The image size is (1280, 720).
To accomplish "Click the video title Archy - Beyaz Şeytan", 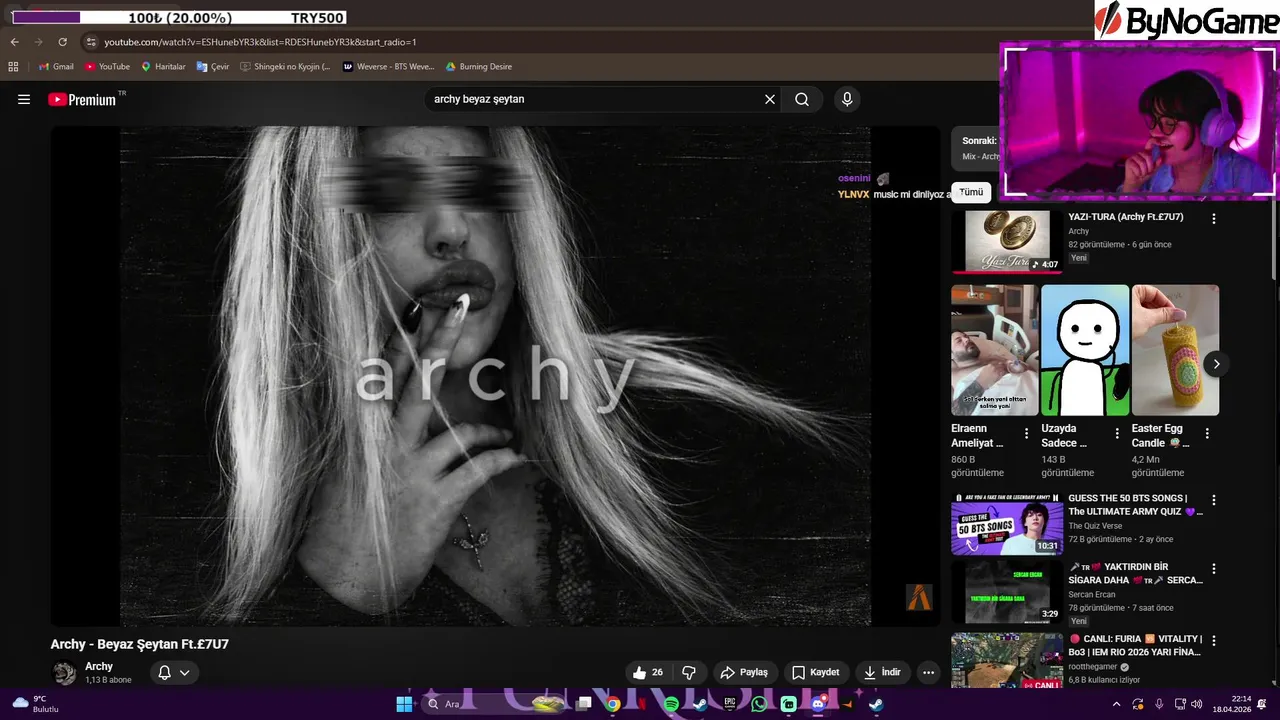I will [140, 644].
